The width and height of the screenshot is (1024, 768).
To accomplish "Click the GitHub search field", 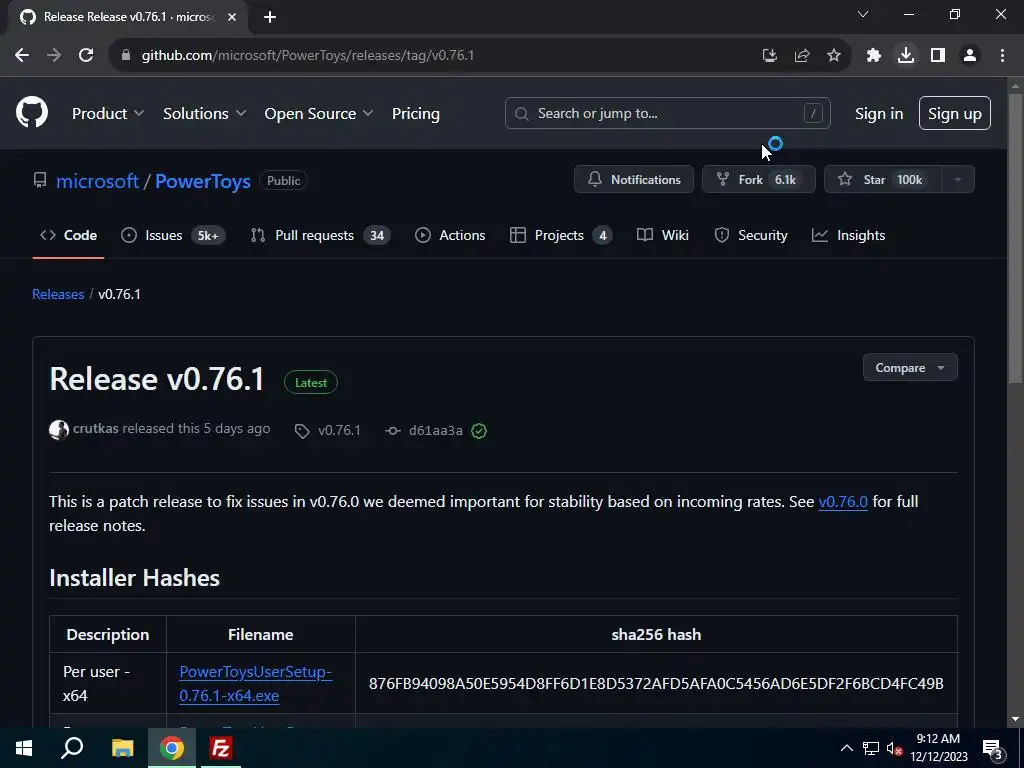I will (667, 114).
